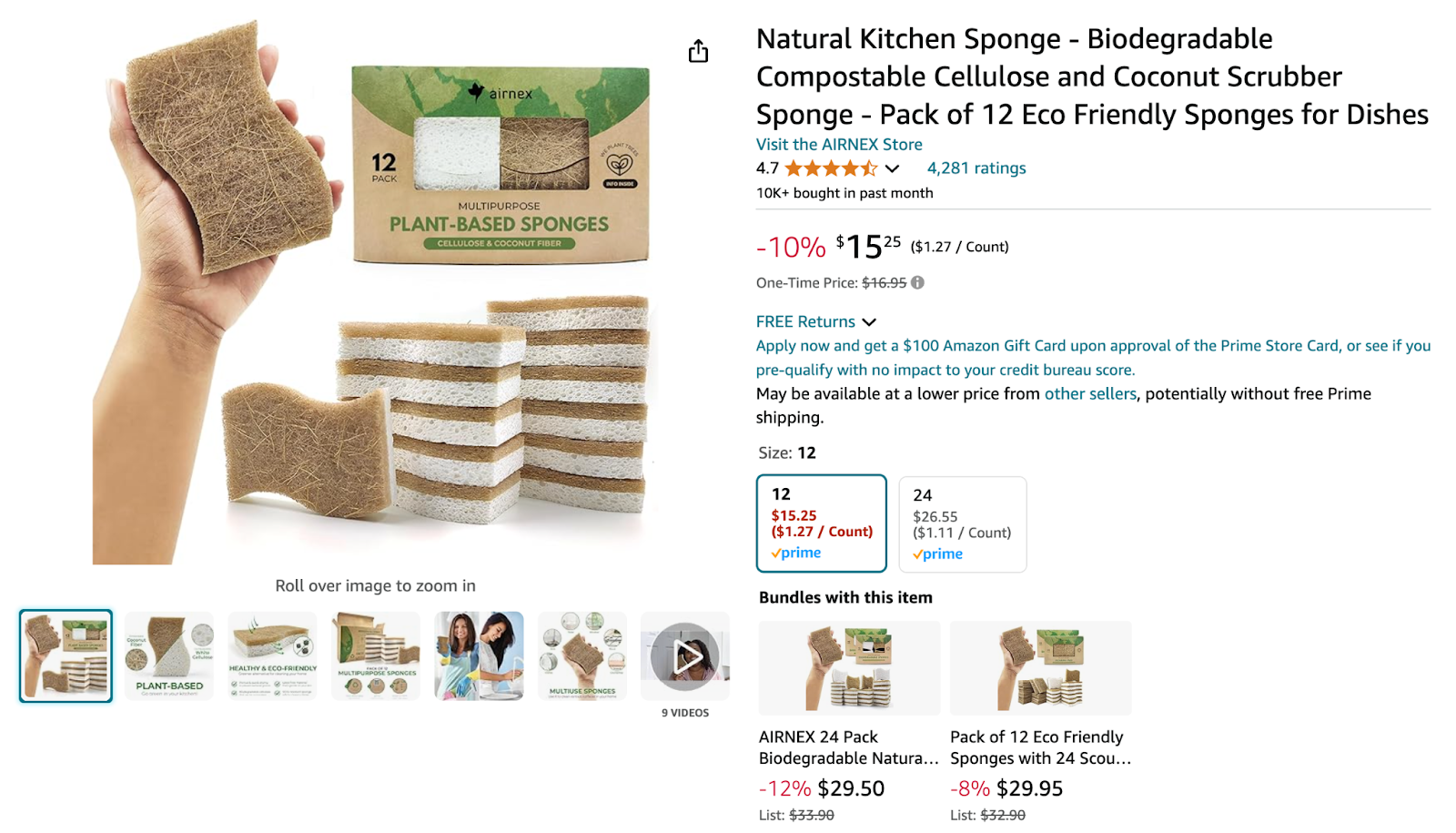Viewport: 1456px width, 833px height.
Task: Click the share icon
Action: [698, 52]
